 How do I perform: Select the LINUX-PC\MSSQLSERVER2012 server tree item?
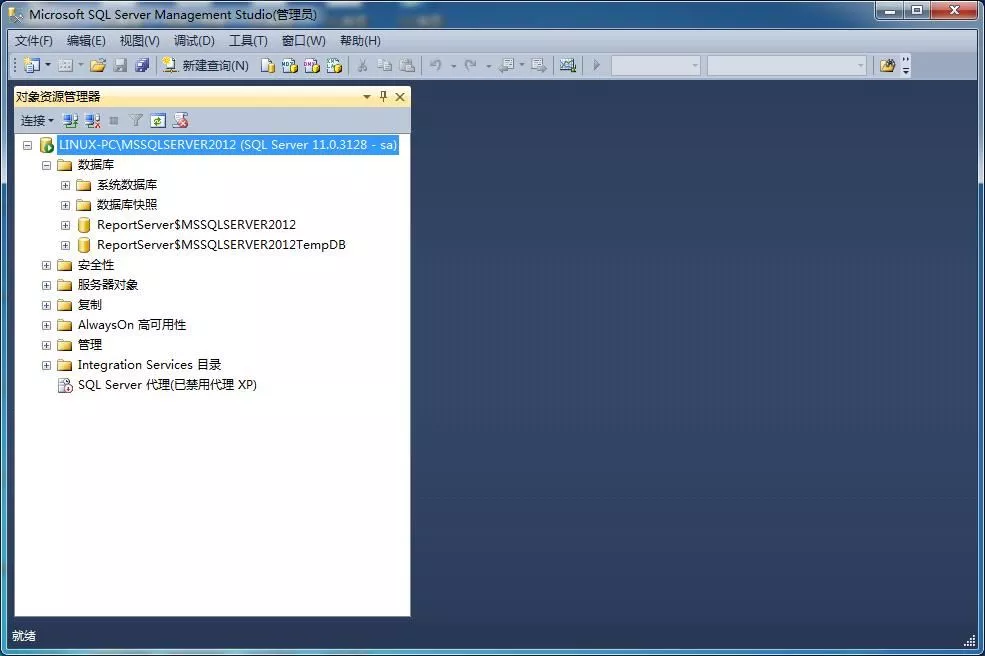(227, 145)
